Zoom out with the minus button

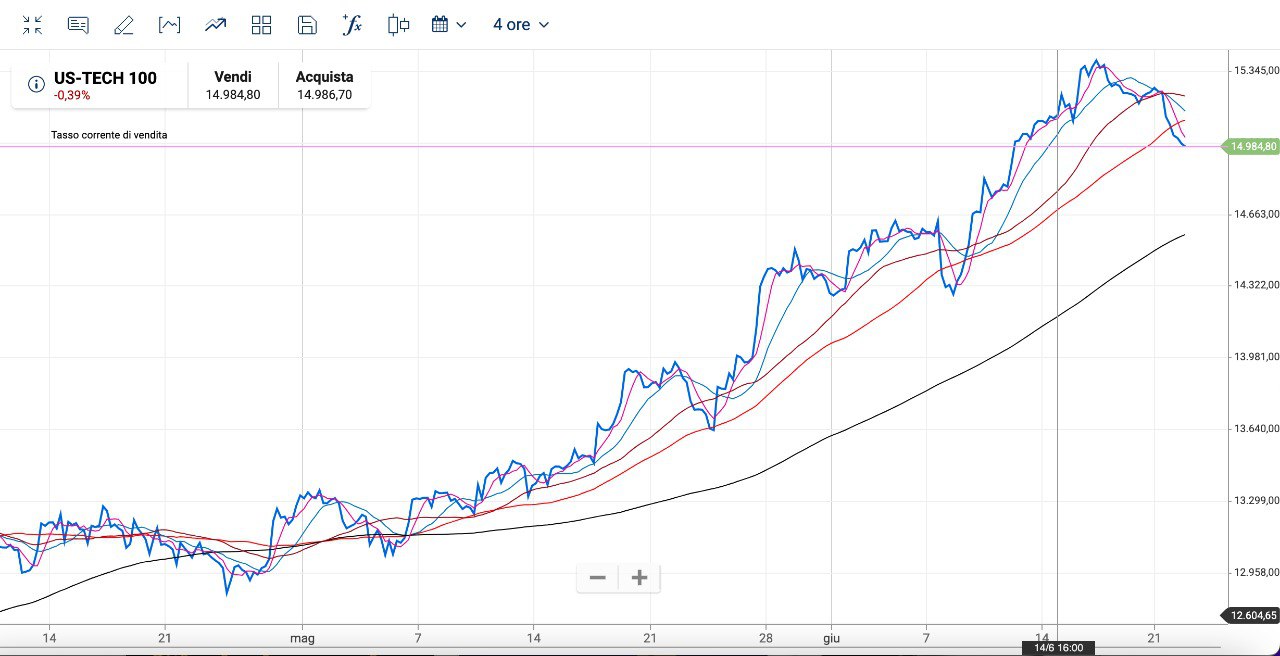click(598, 578)
